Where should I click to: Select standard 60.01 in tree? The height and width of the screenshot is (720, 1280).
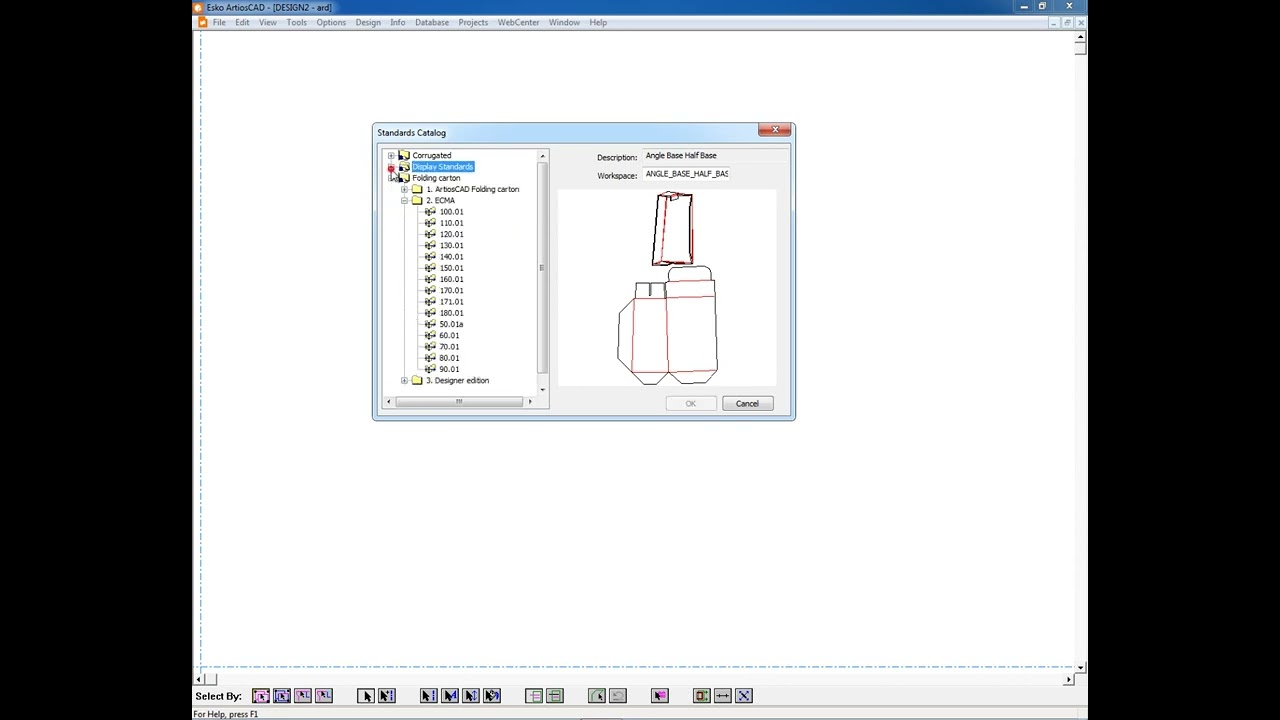tap(449, 335)
